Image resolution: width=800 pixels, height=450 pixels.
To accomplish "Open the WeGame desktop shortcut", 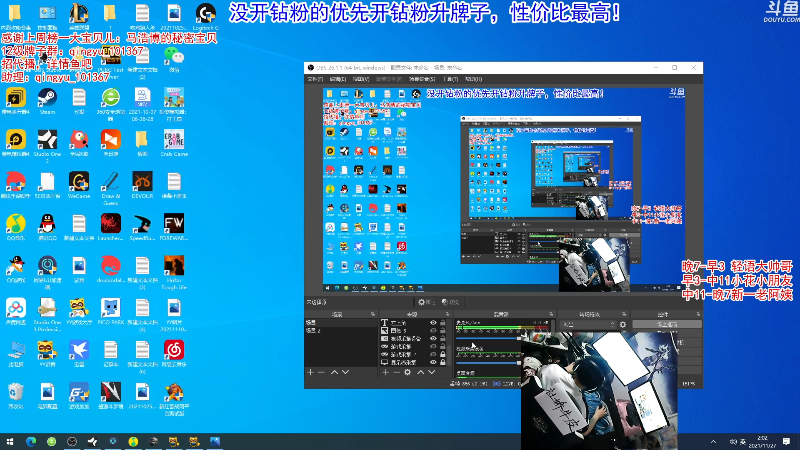I will [x=79, y=185].
